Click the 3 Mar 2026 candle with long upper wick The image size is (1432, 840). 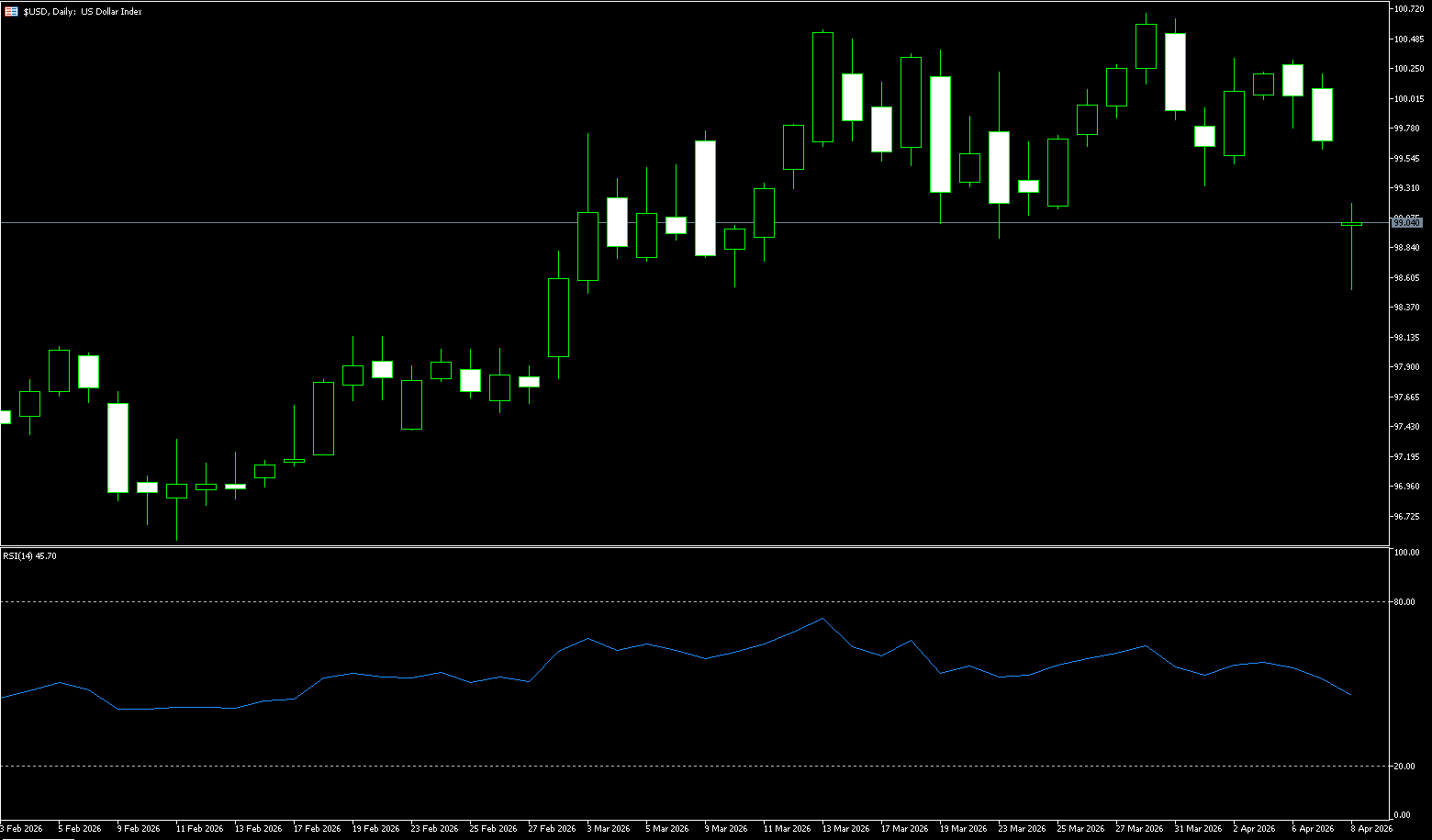click(587, 246)
